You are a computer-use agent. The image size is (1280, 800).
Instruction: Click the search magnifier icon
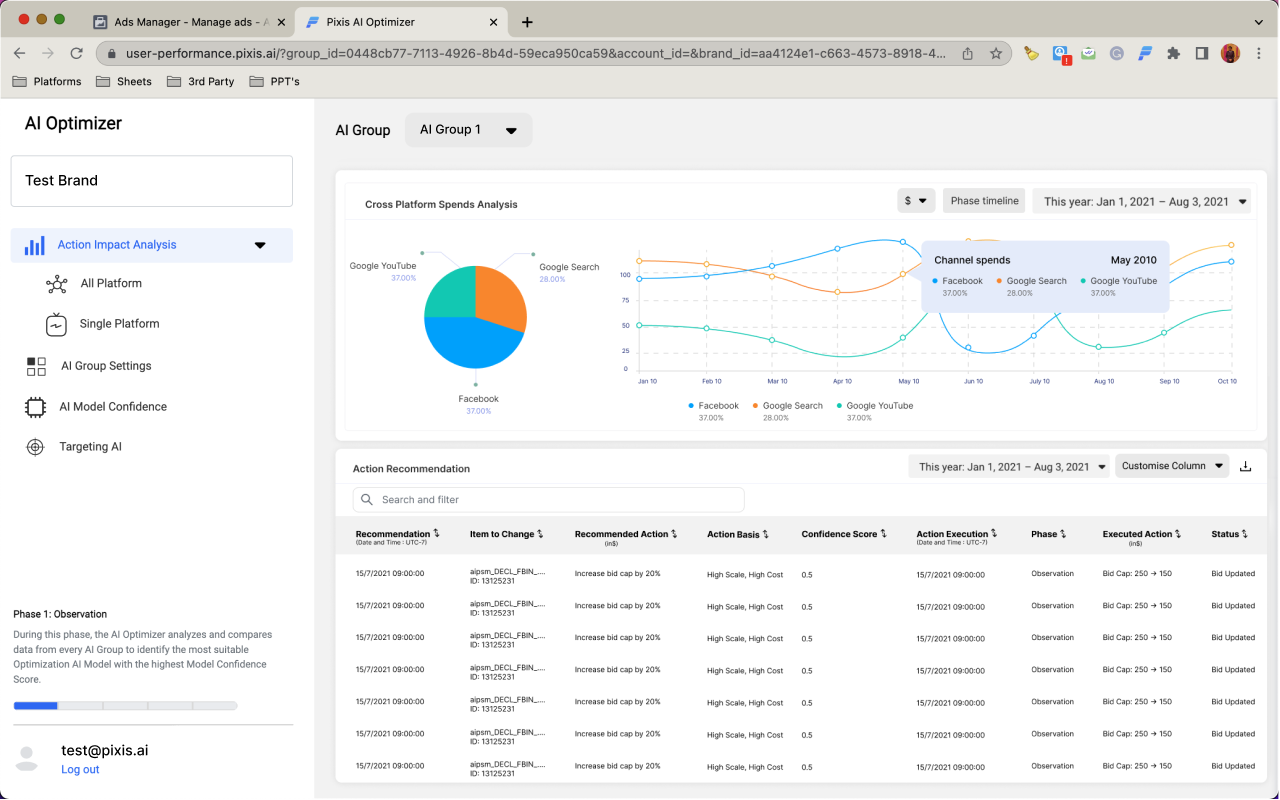[367, 499]
